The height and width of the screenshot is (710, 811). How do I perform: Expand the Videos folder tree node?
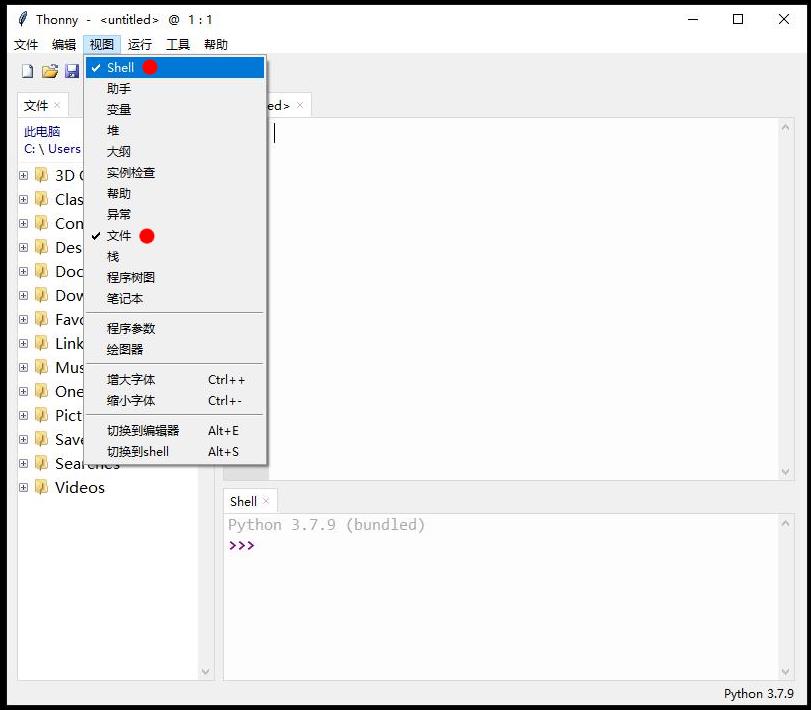coord(23,487)
